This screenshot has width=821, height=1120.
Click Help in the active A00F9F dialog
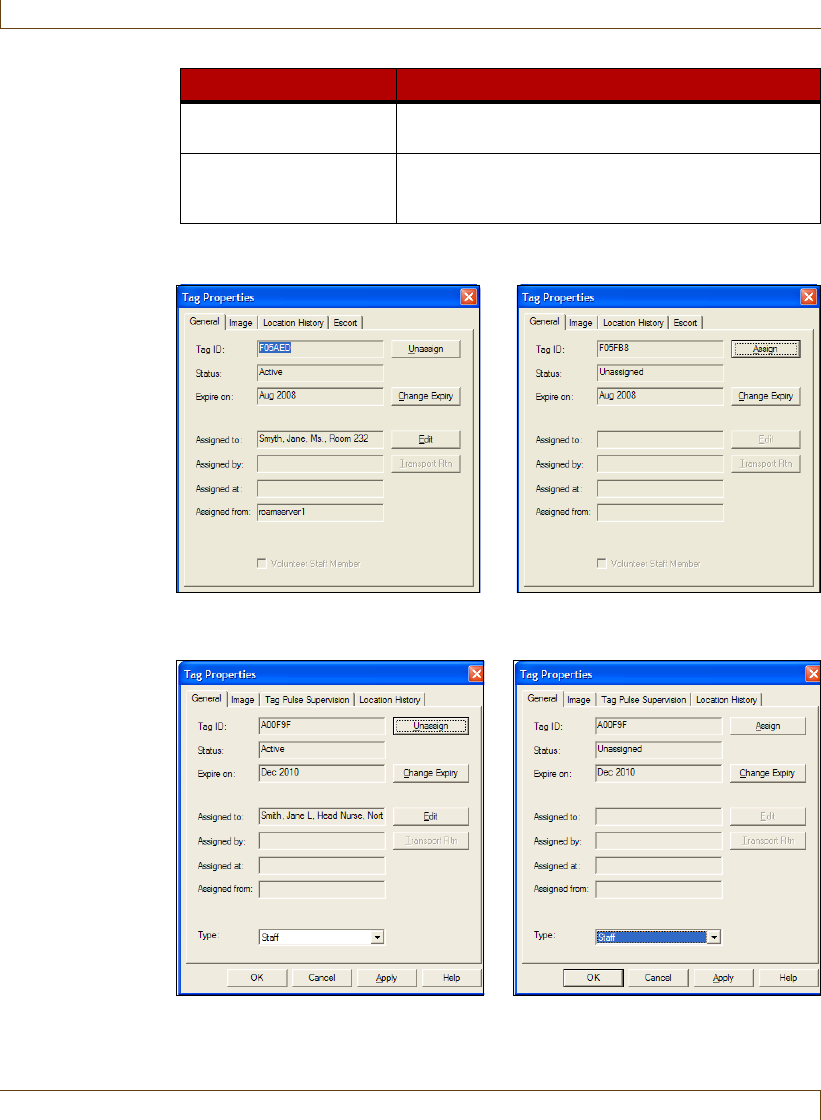452,978
